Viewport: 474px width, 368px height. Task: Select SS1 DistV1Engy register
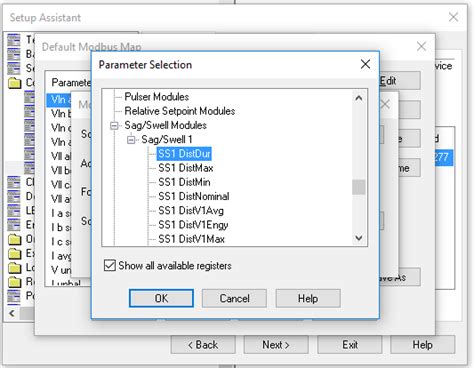coord(193,225)
